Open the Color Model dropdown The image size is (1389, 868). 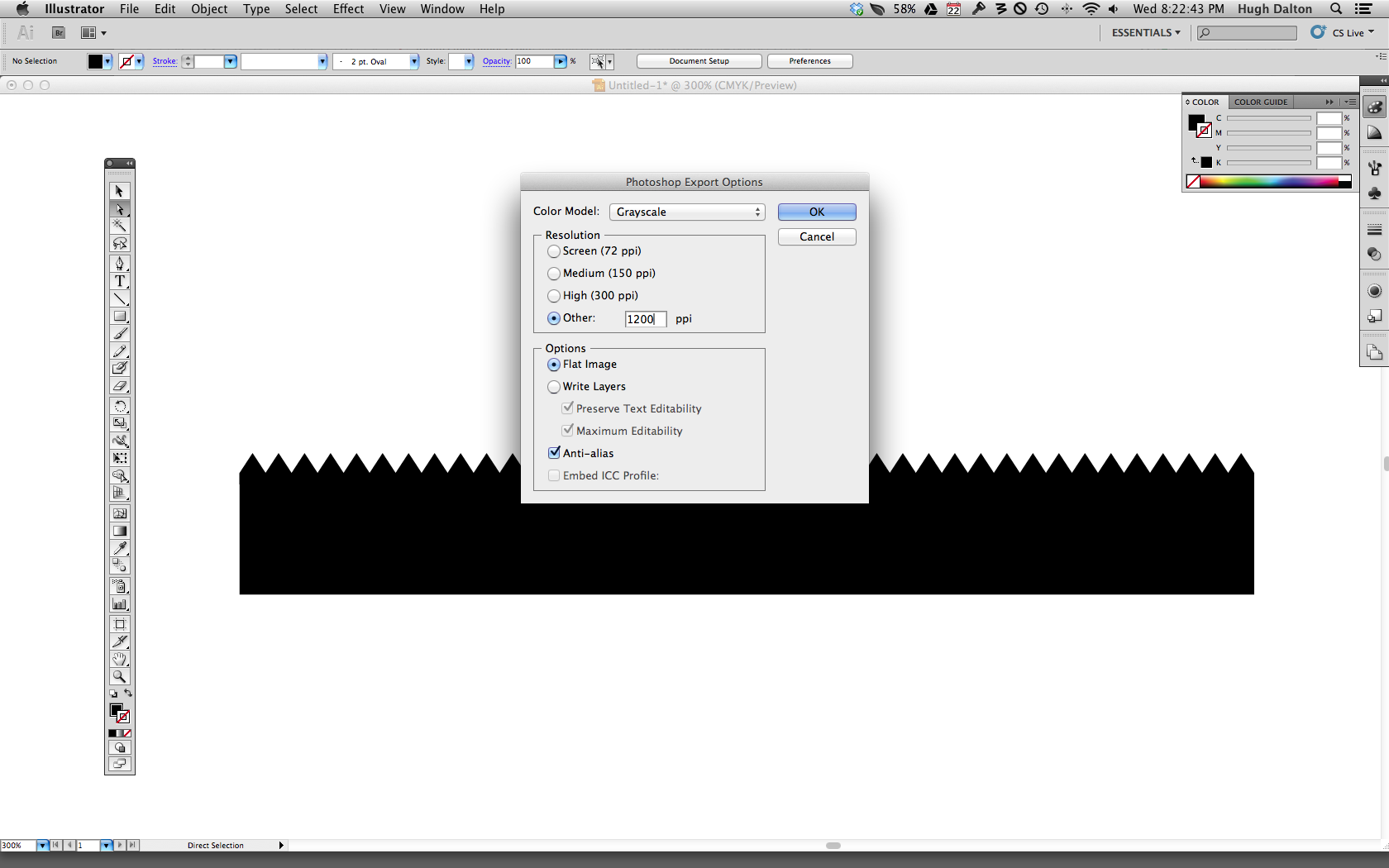pyautogui.click(x=687, y=212)
